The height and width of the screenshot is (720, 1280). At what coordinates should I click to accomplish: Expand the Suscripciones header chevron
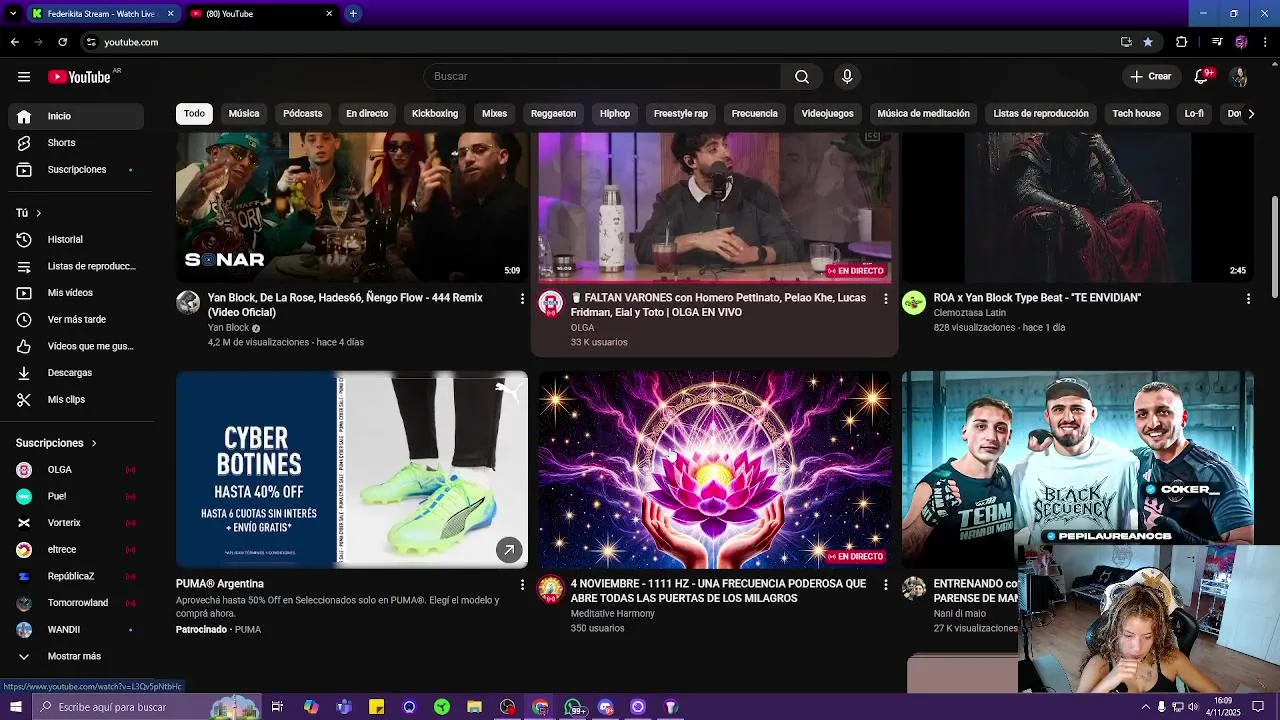[x=94, y=443]
